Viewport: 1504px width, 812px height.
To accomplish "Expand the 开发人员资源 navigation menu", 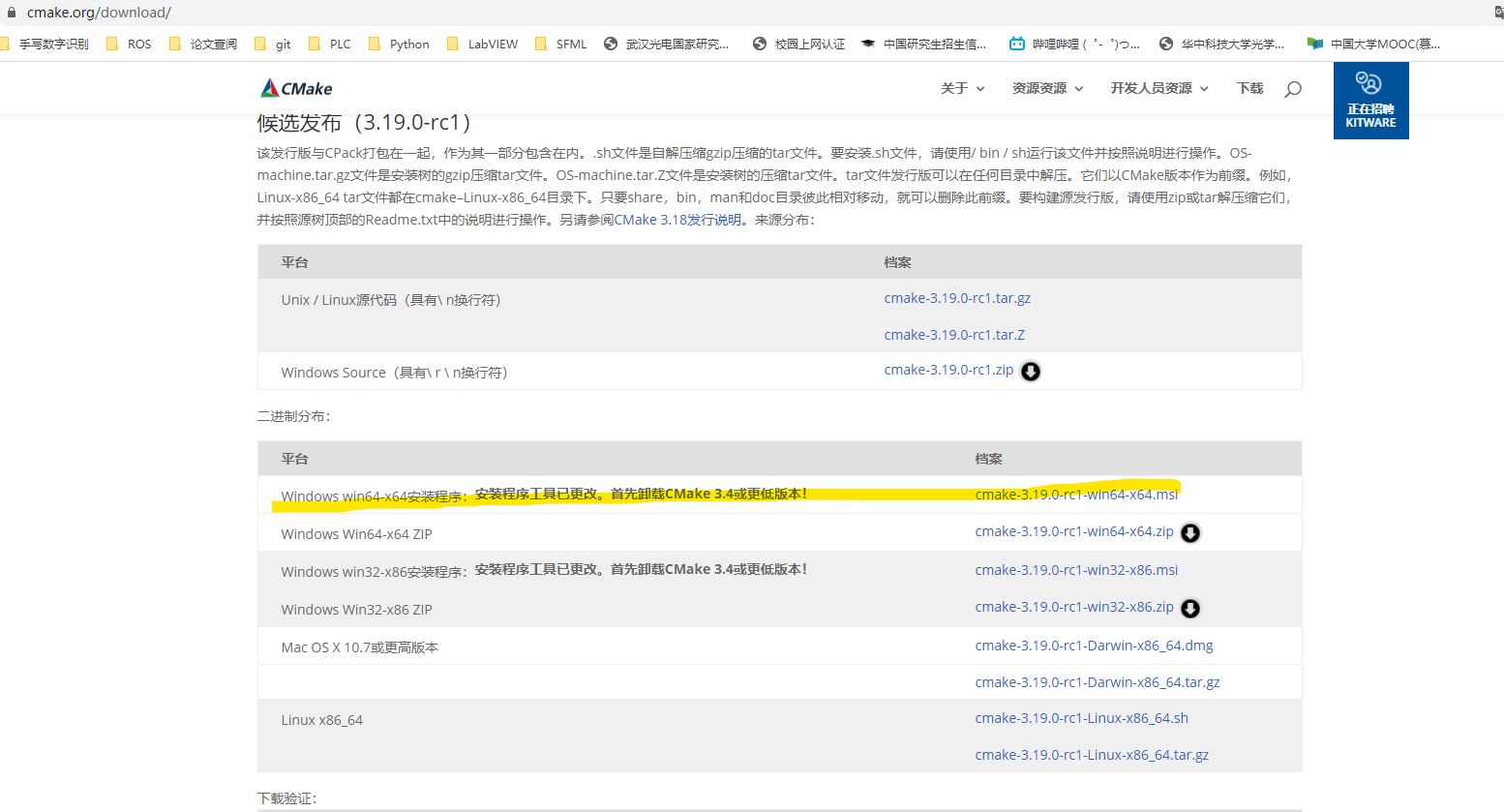I will [x=1159, y=88].
